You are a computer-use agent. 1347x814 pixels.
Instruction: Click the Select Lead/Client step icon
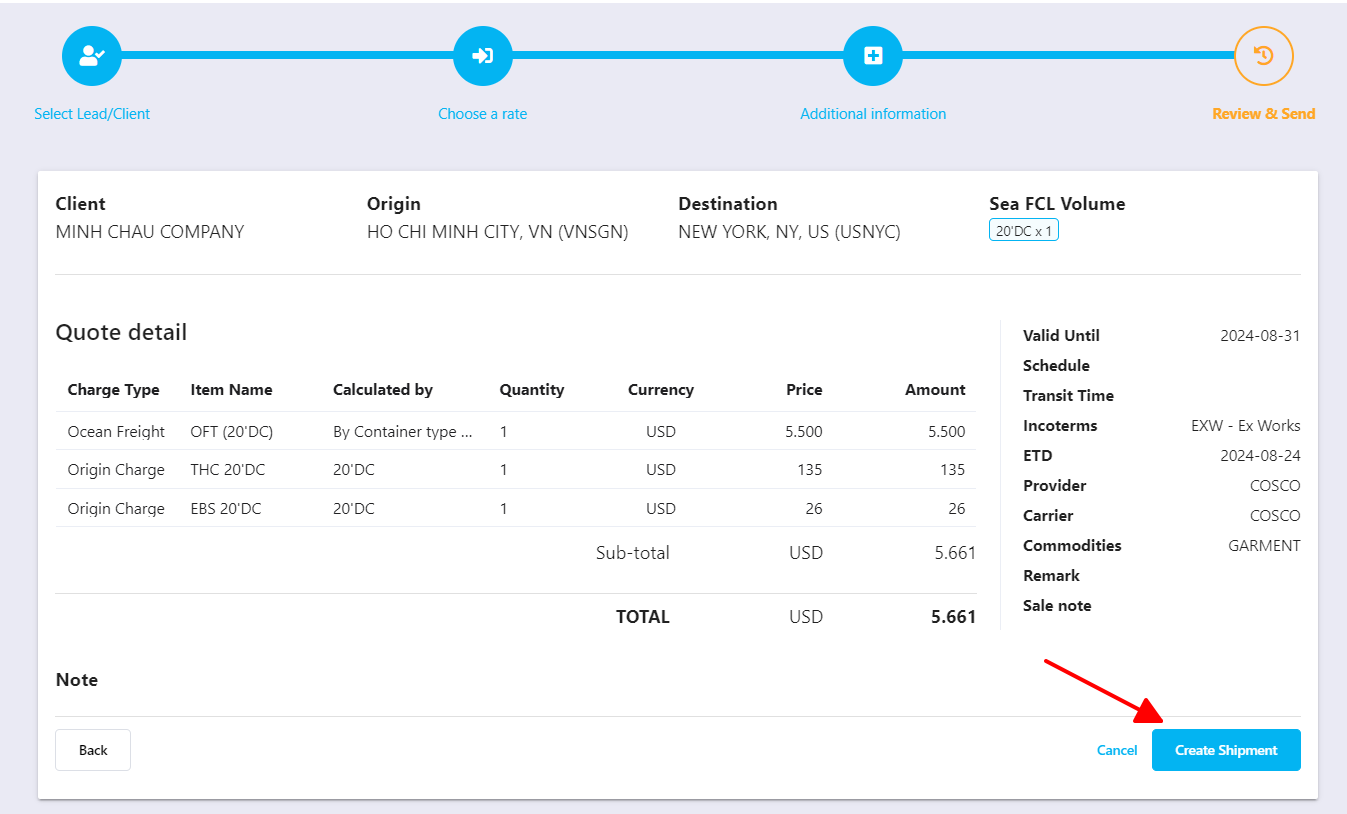coord(92,56)
